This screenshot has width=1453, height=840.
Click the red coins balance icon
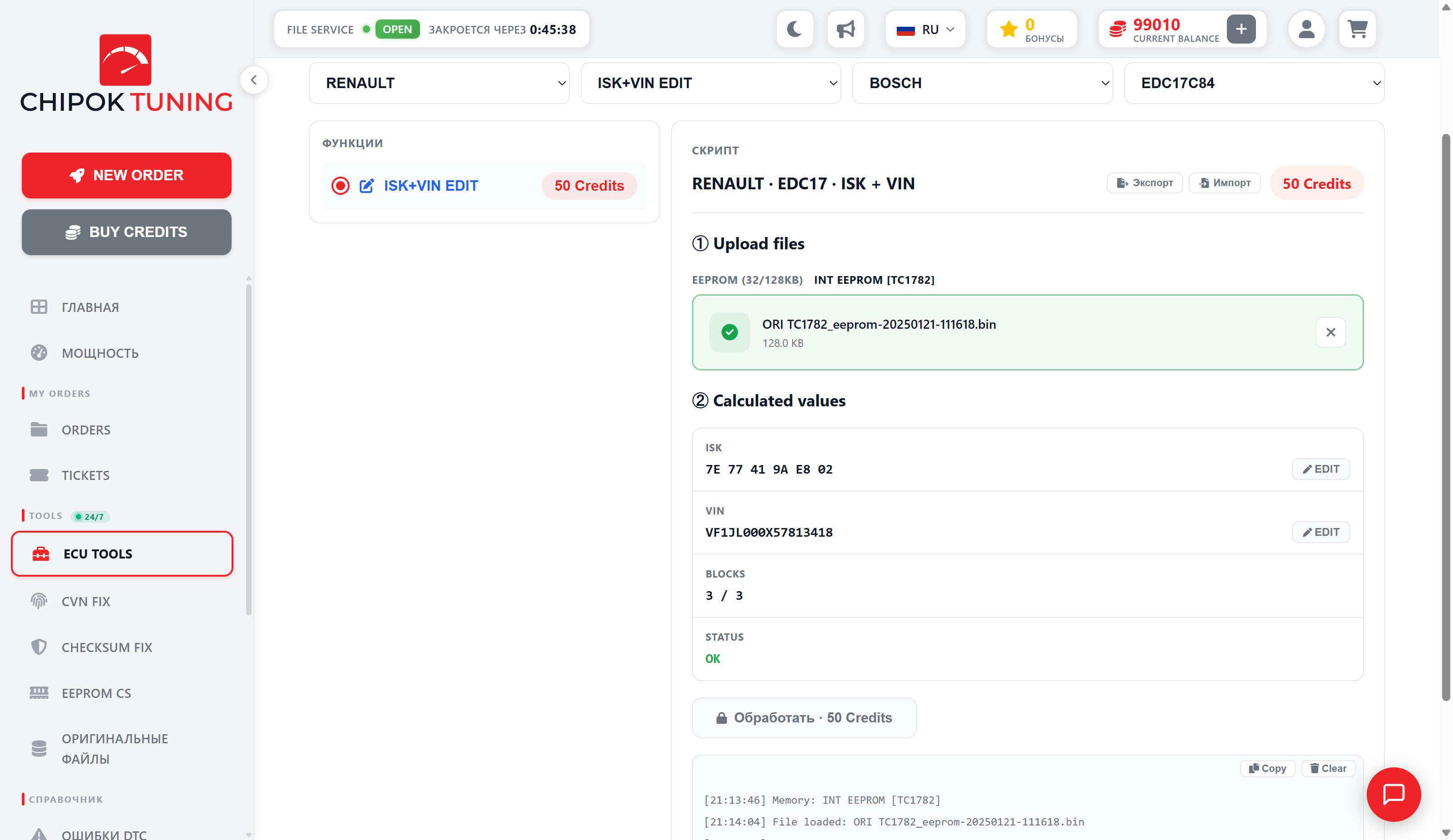[1117, 29]
